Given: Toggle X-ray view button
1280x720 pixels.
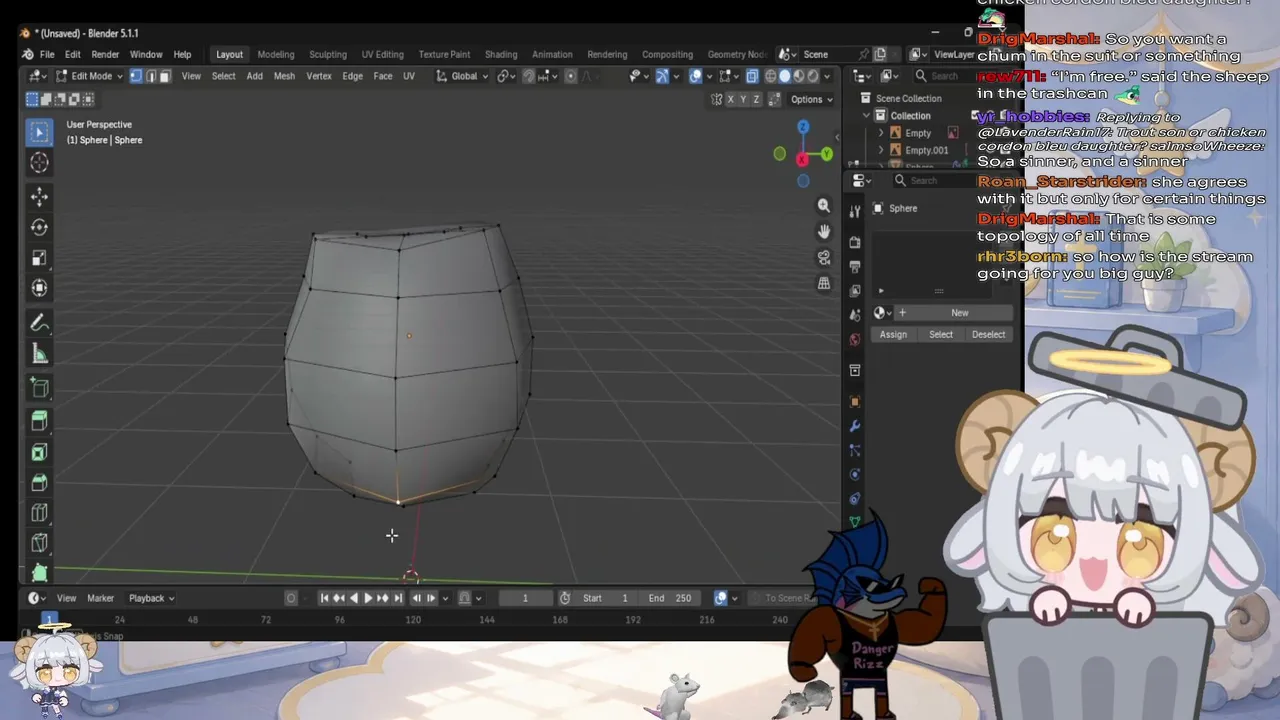Looking at the screenshot, I should coord(752,76).
